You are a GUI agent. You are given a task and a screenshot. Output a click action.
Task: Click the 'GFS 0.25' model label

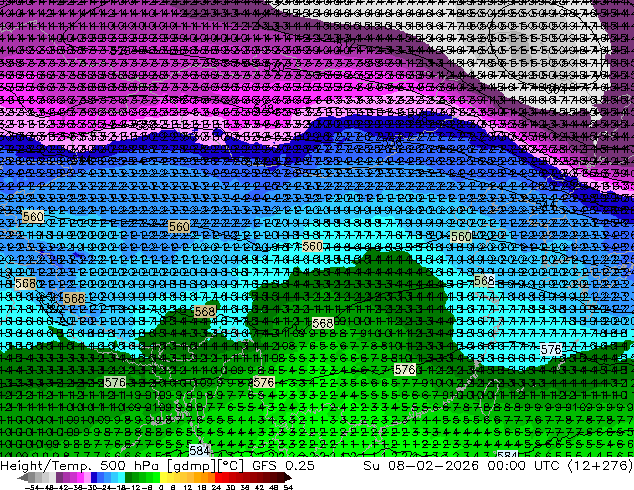pos(283,465)
